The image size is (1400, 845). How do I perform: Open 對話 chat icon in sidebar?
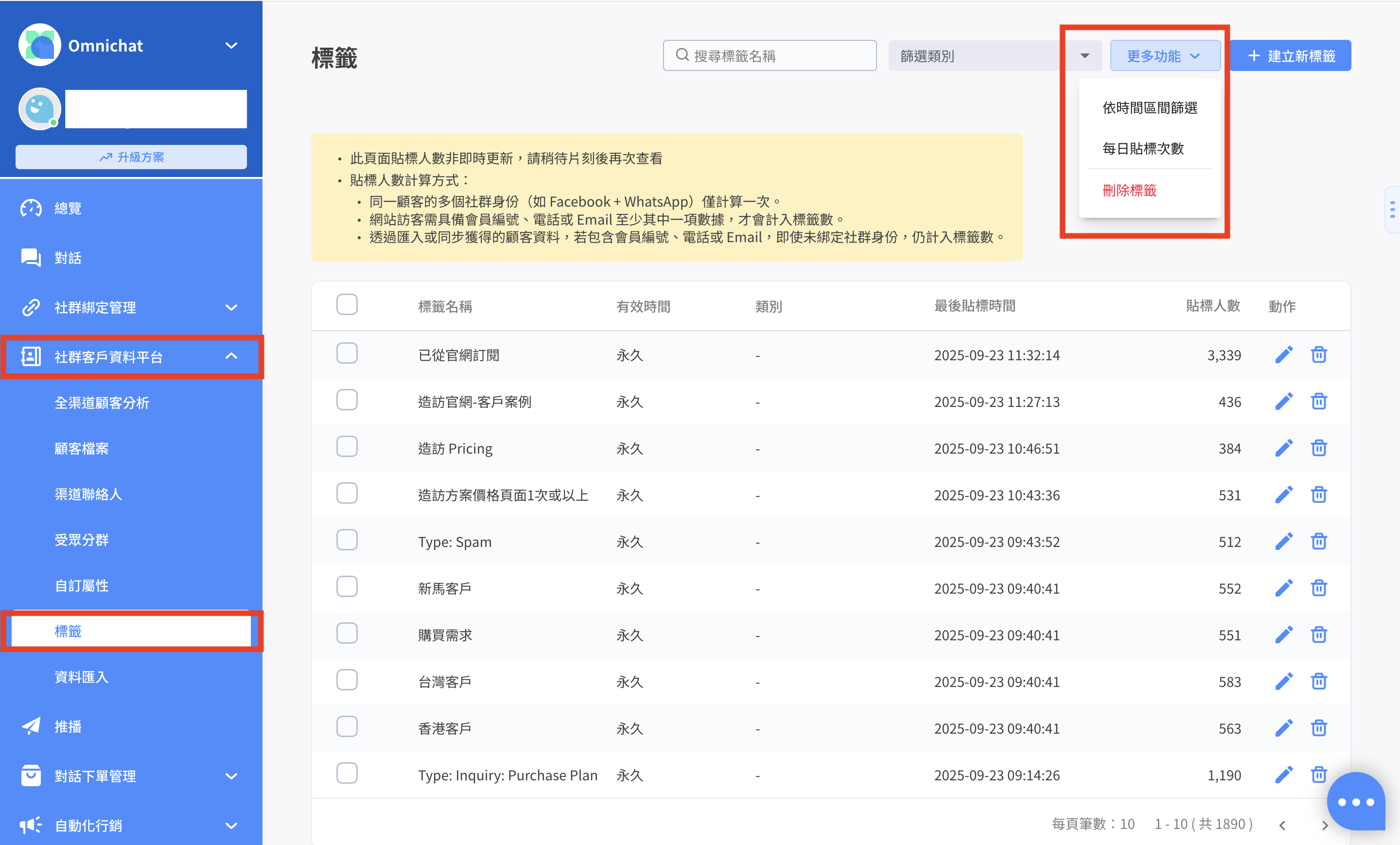click(31, 257)
